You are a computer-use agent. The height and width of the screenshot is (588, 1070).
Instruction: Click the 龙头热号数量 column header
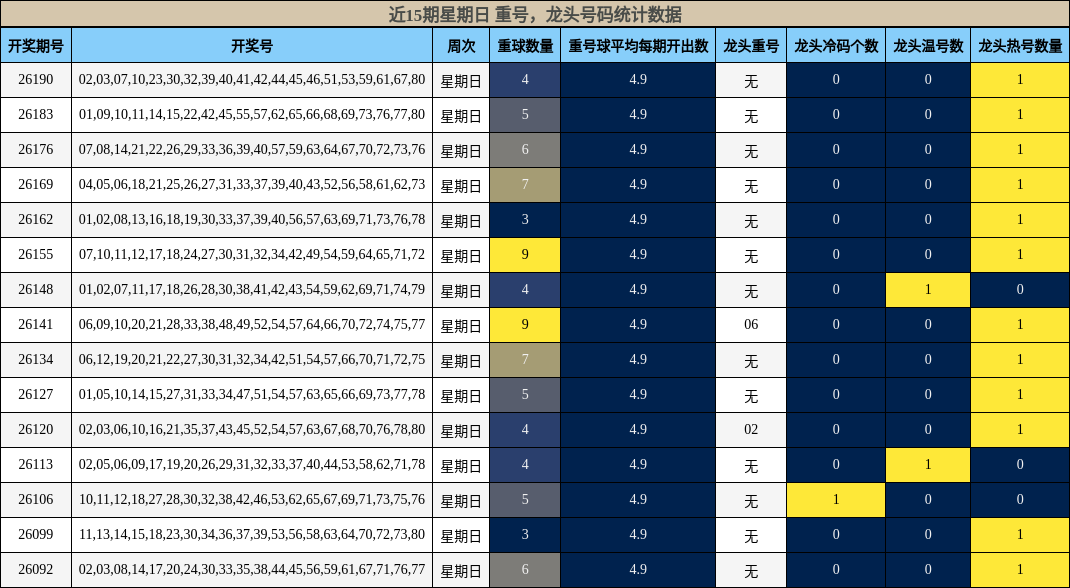point(1020,45)
